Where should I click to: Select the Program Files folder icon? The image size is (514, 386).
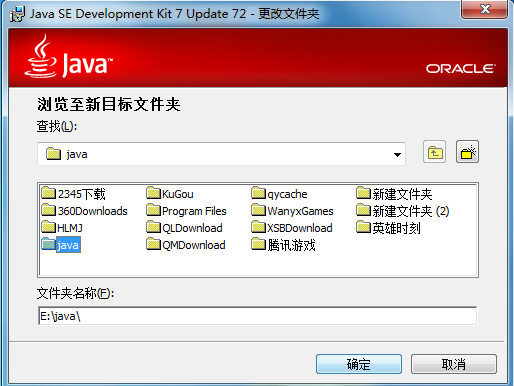point(154,210)
